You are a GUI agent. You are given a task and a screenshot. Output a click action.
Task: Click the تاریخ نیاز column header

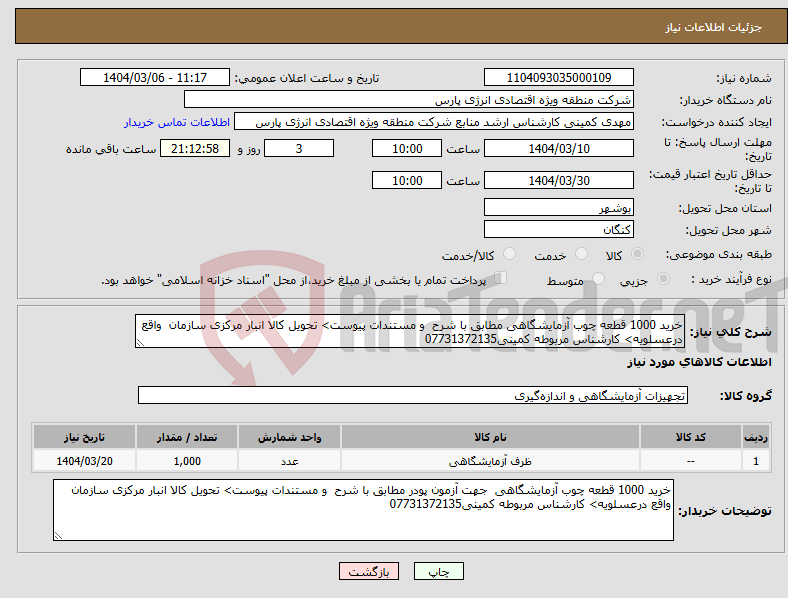coord(84,437)
